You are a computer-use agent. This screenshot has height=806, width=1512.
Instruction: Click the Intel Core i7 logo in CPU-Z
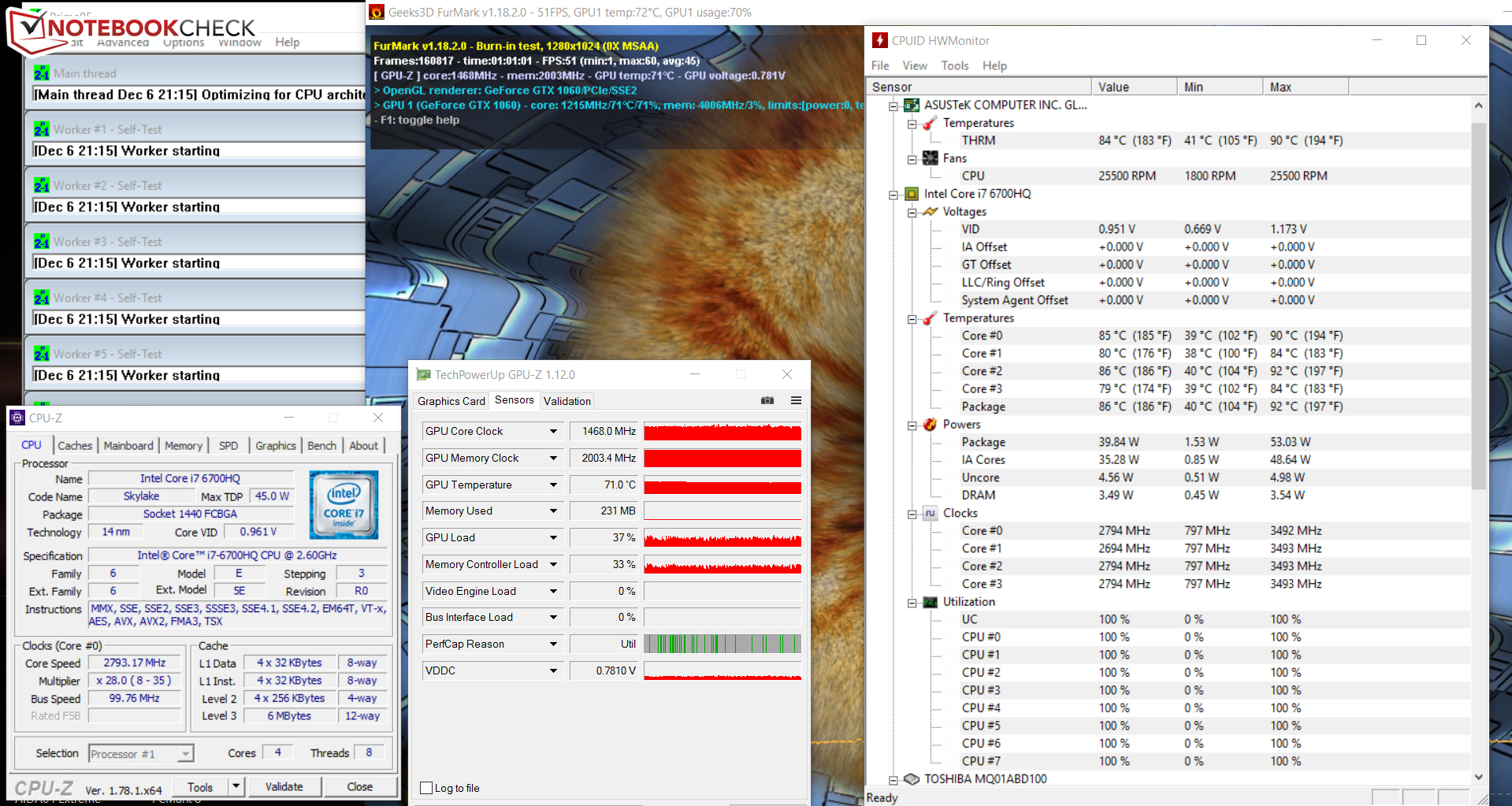pyautogui.click(x=344, y=505)
